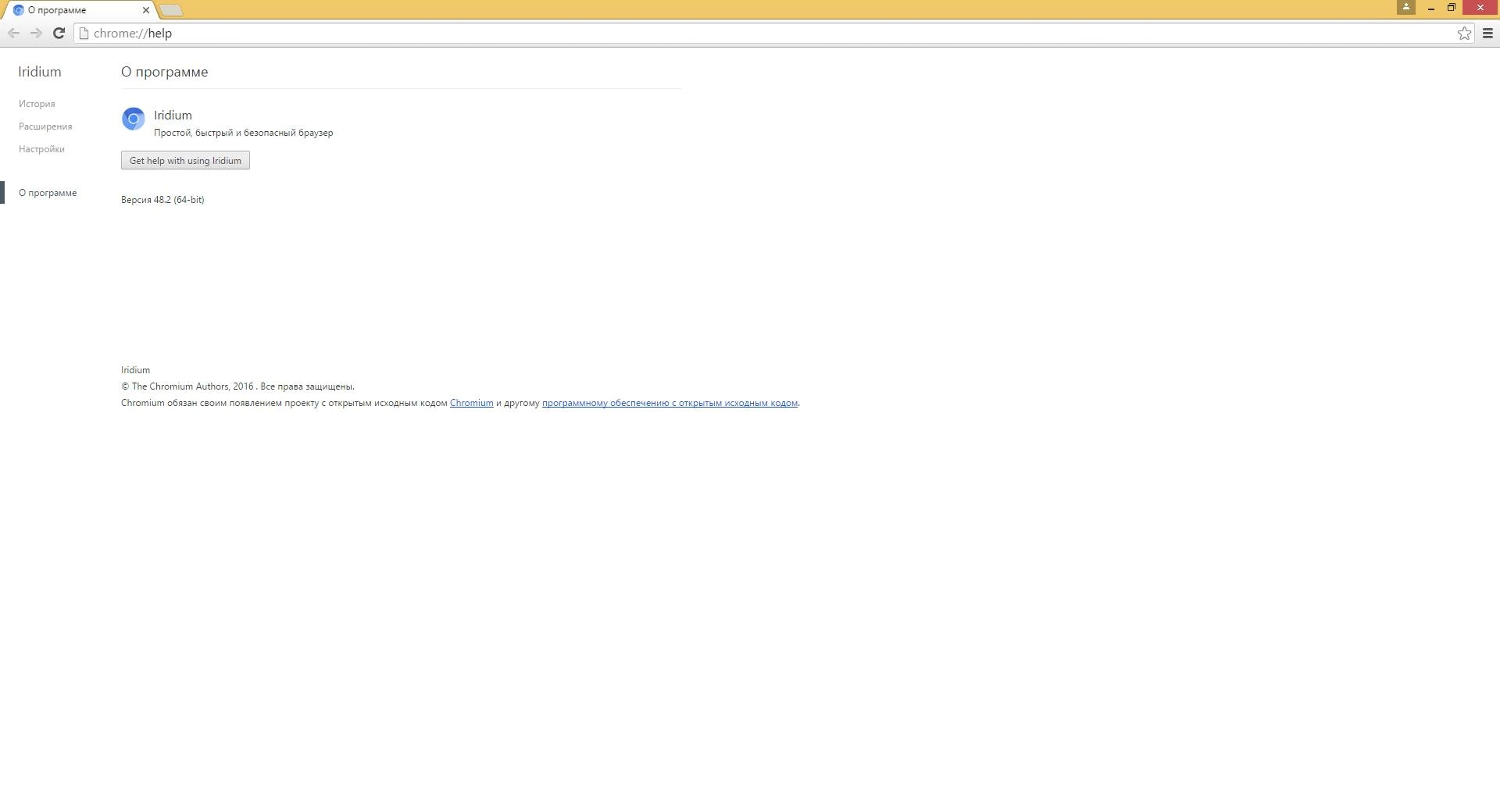Open 'Настройки' in the sidebar

41,149
